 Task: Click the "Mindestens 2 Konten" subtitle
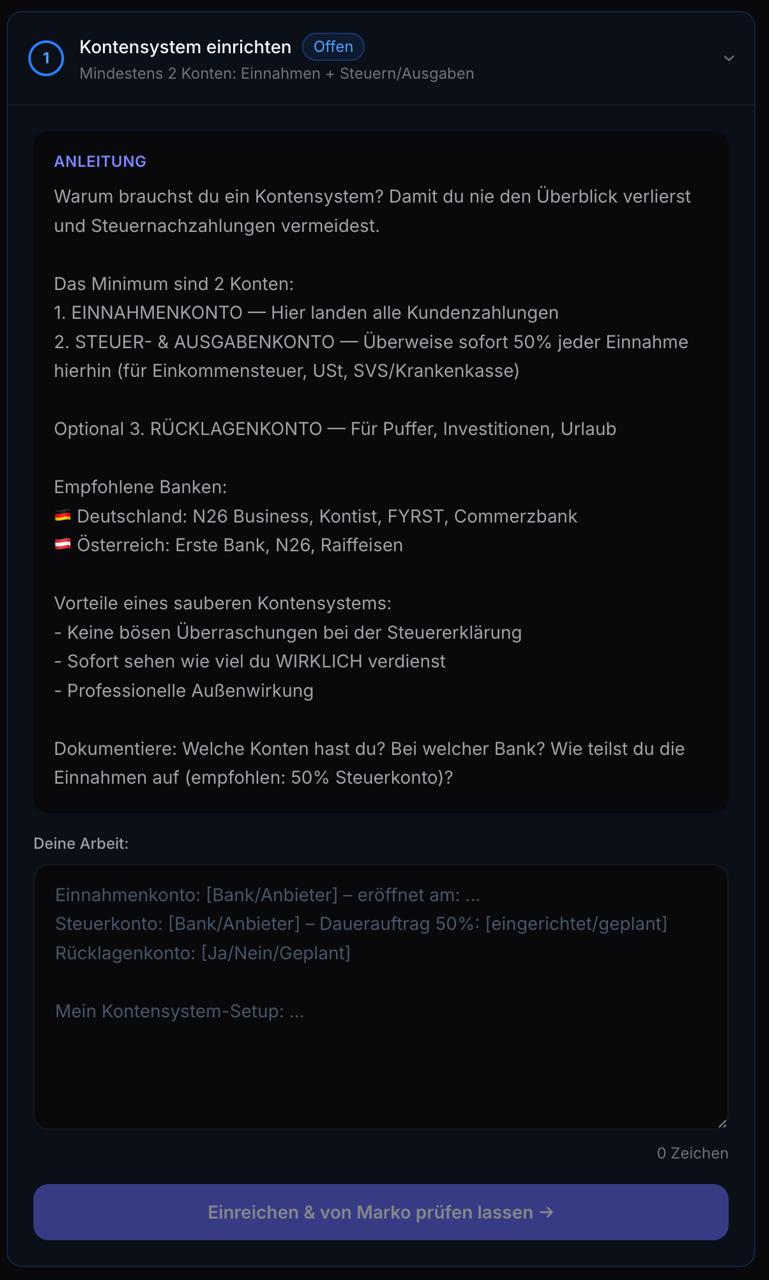click(276, 74)
